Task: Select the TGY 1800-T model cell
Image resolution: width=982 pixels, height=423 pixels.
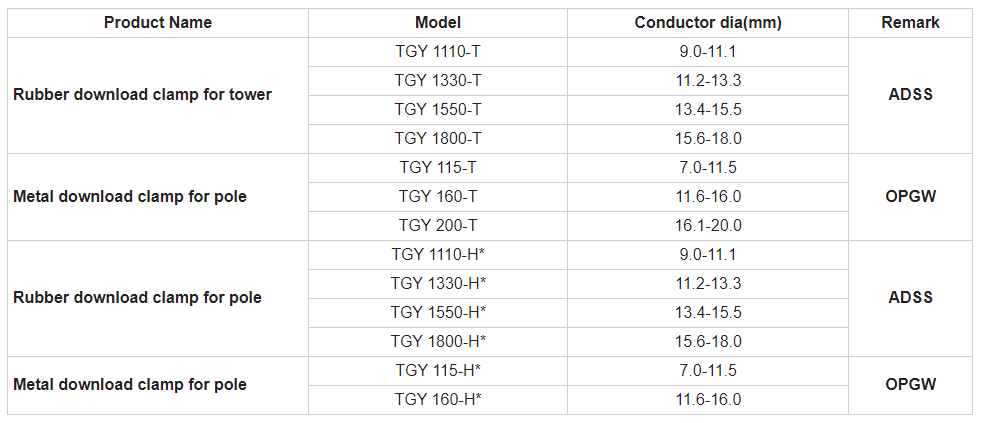Action: point(438,138)
